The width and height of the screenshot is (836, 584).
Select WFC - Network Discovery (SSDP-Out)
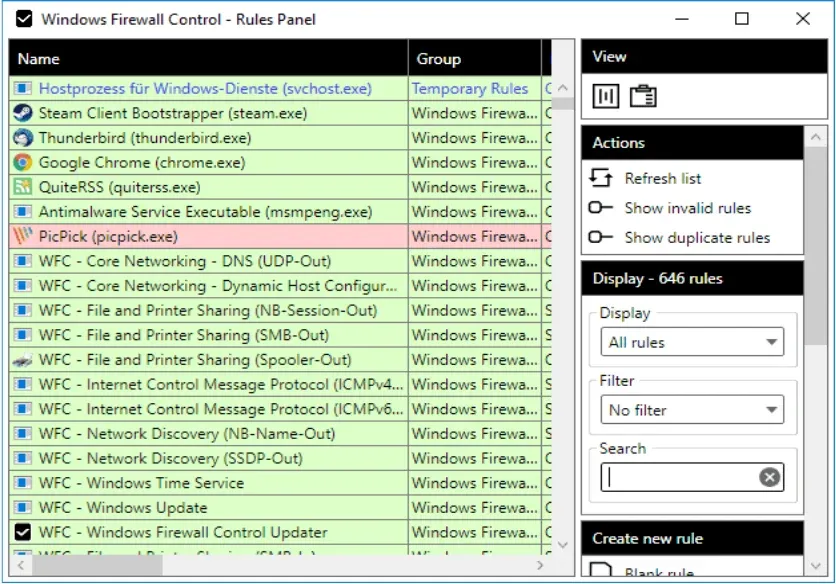pos(280,458)
